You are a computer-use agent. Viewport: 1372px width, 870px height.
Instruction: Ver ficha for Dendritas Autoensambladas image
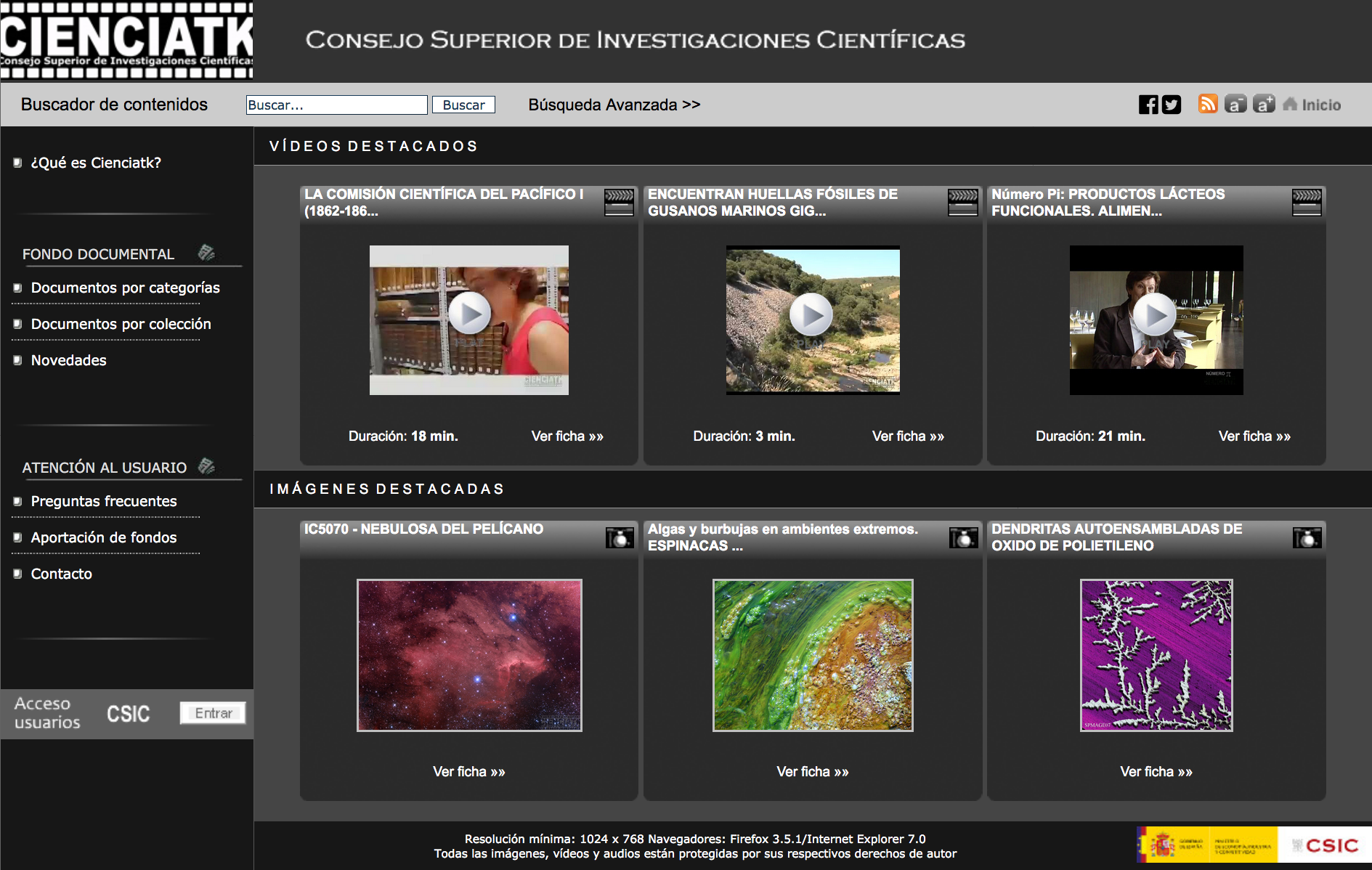coord(1156,772)
